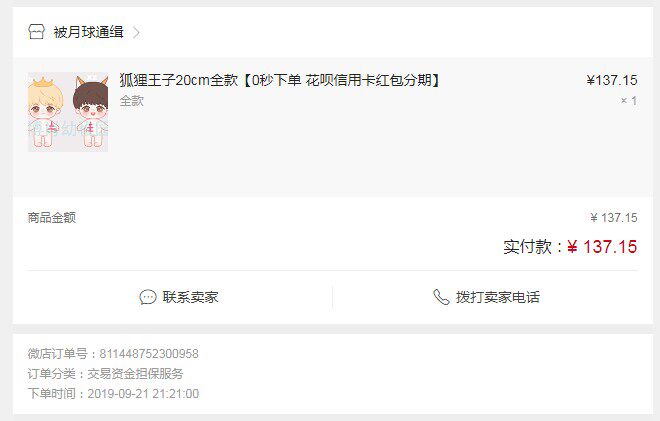Tap 联系卖家 to contact seller
660x421 pixels.
point(190,297)
